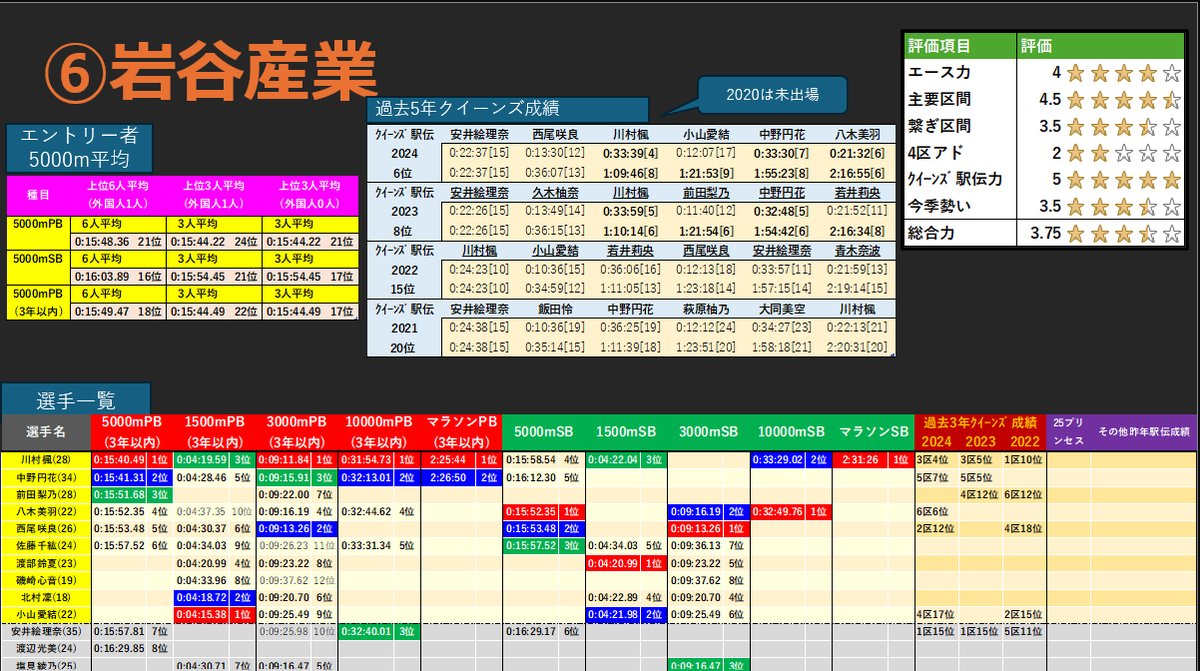
Task: Select the 今季勢い rating row label
Action: pos(940,207)
